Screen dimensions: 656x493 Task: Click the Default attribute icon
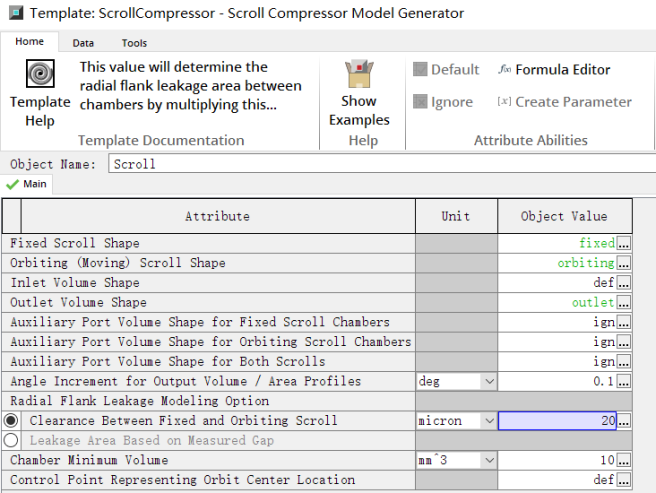419,70
